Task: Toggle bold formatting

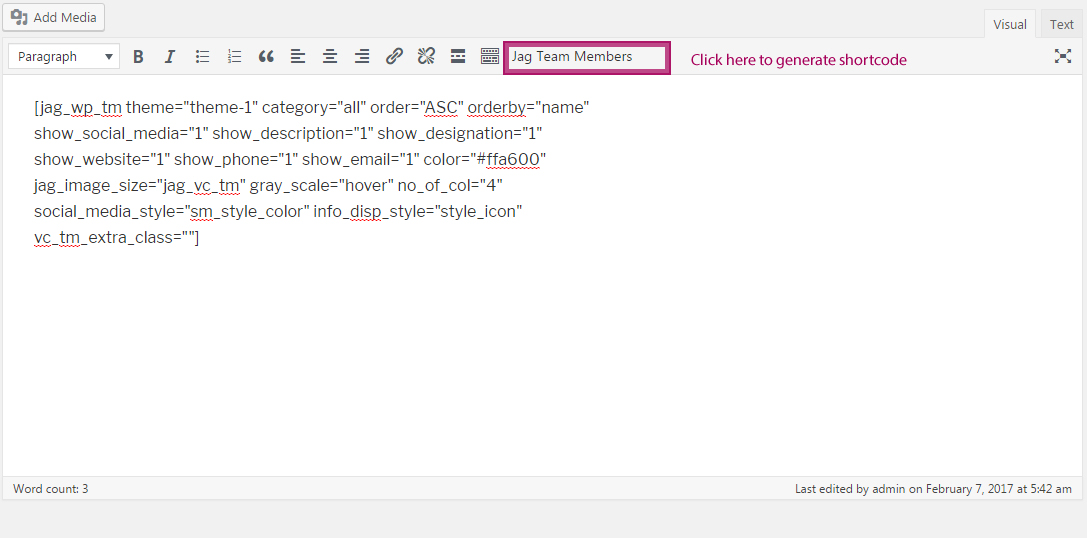Action: click(x=138, y=57)
